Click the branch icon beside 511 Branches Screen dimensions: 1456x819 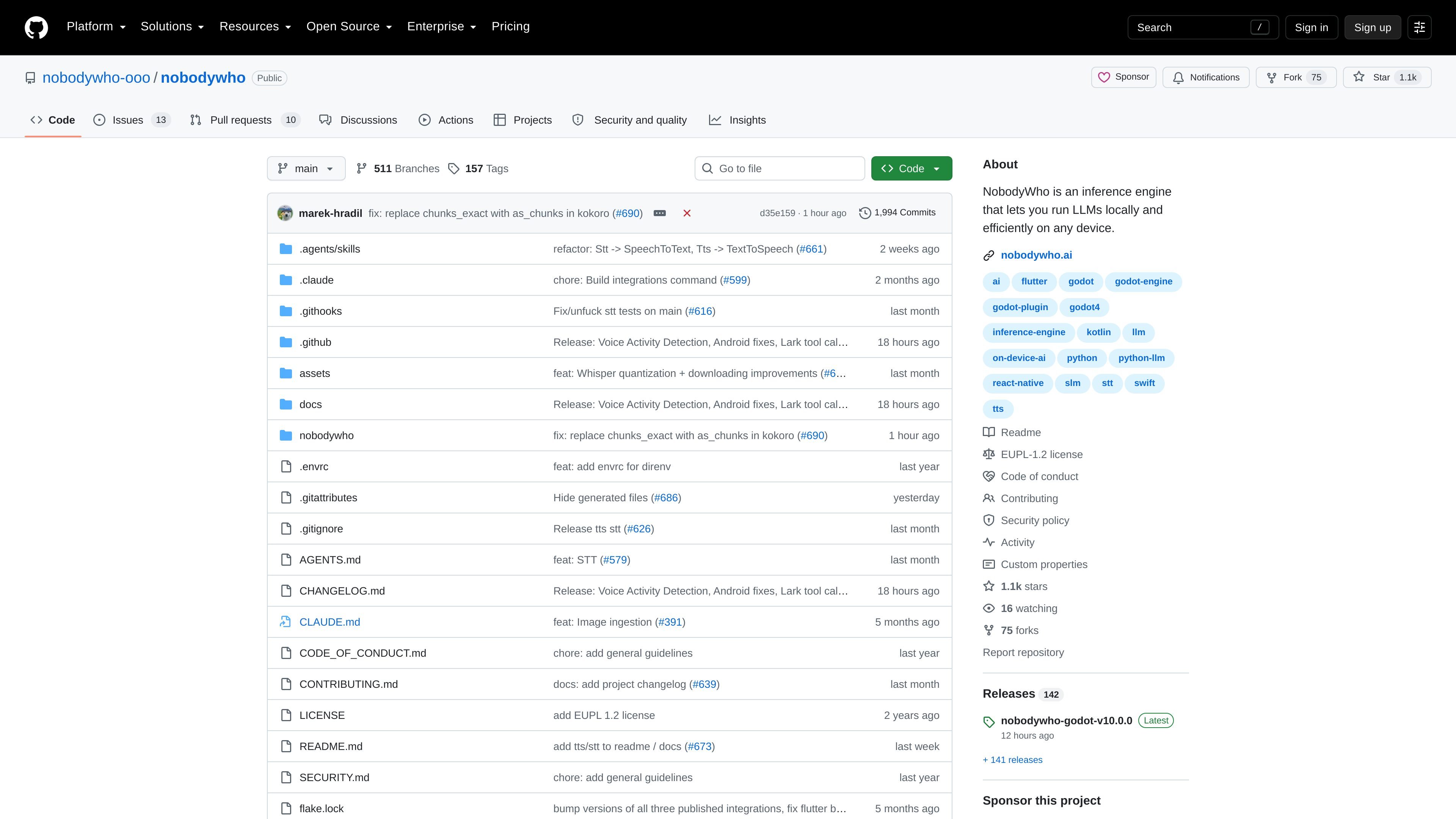tap(362, 168)
